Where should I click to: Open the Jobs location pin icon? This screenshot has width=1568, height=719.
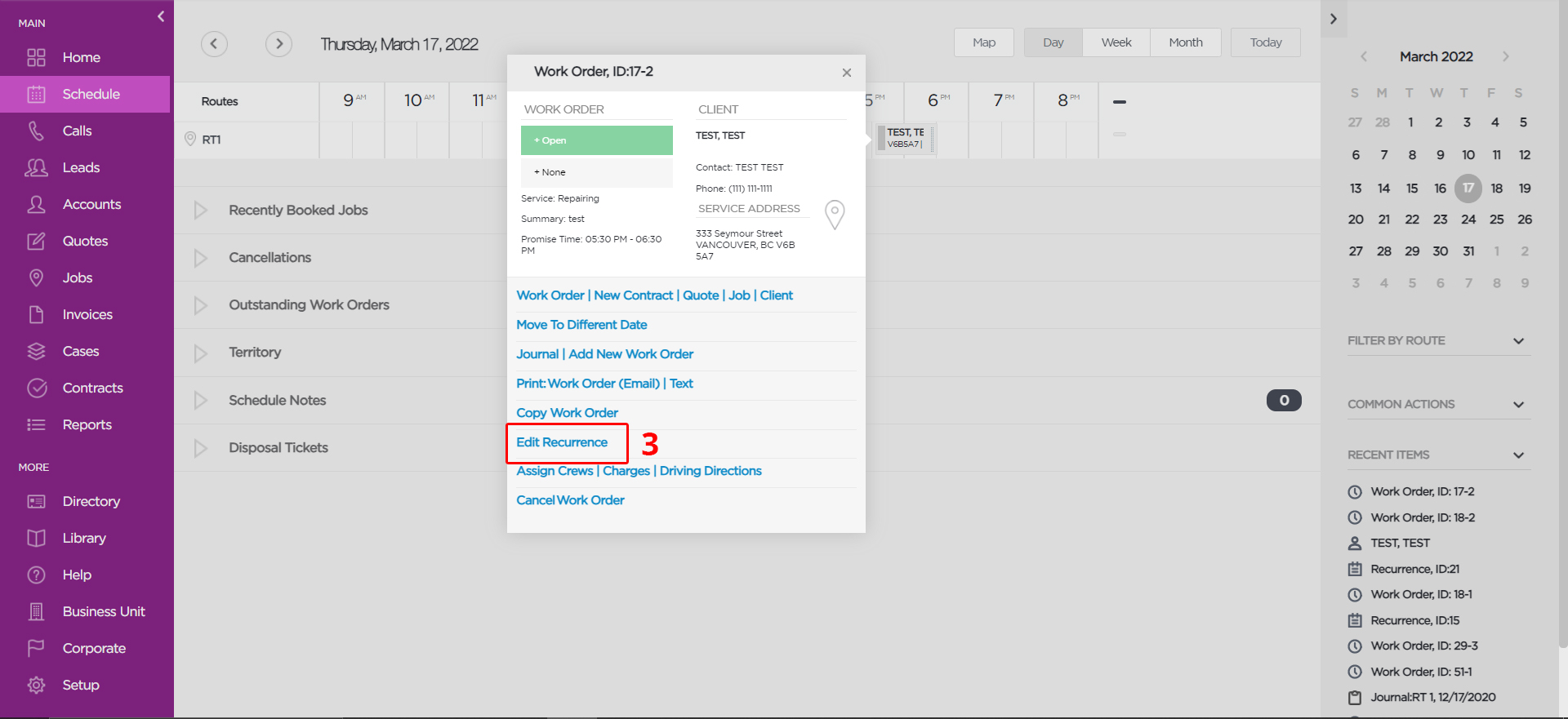[x=36, y=277]
